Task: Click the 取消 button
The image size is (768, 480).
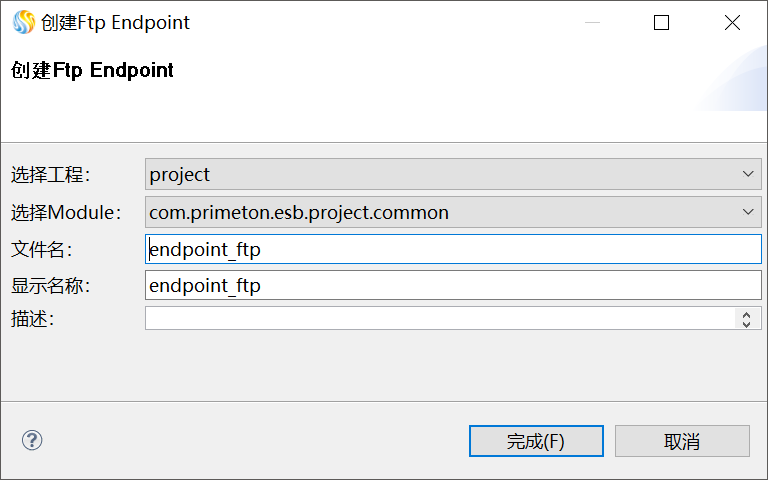Action: (x=682, y=441)
